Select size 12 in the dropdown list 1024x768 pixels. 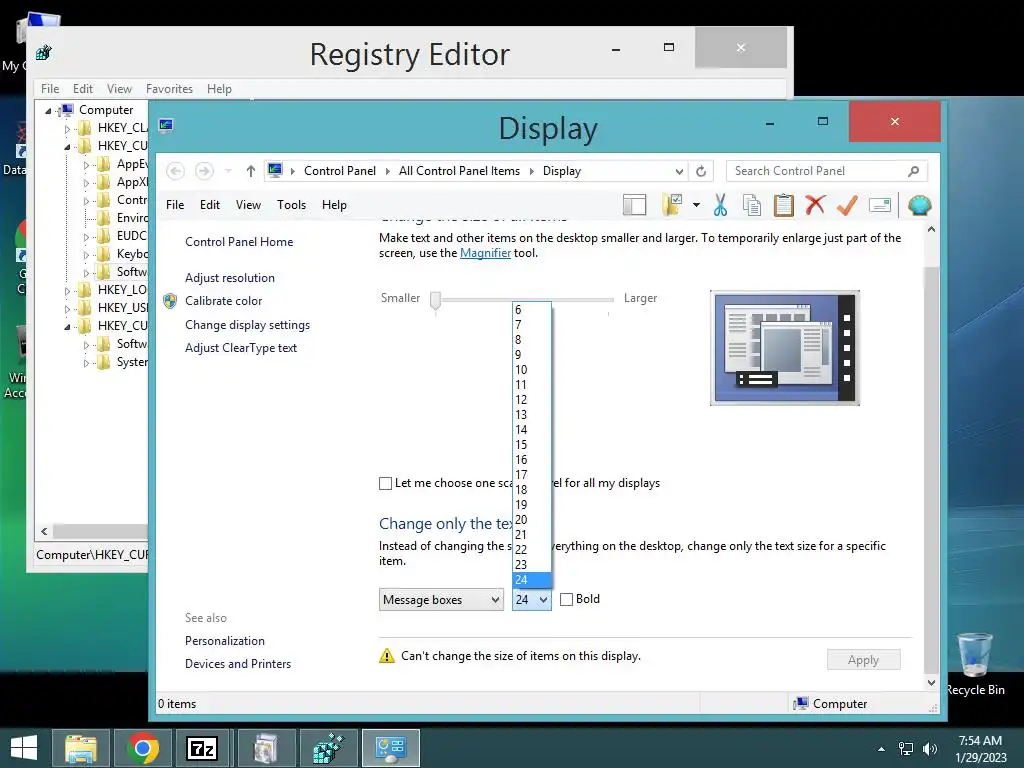coord(532,400)
